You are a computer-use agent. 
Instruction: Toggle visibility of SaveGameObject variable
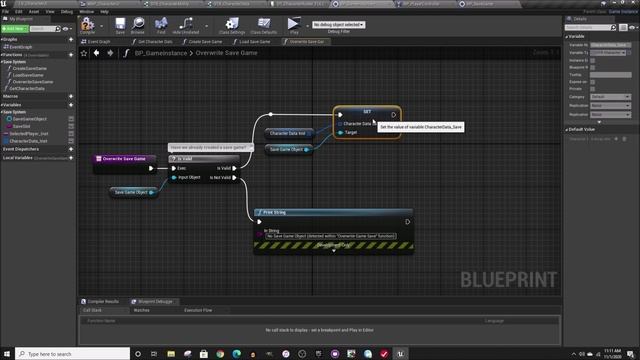coord(71,119)
